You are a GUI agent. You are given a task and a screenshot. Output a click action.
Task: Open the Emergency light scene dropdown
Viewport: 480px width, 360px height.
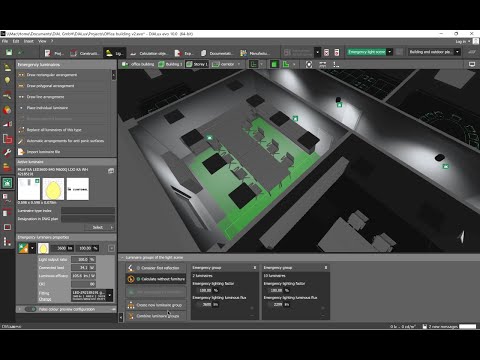pyautogui.click(x=389, y=52)
